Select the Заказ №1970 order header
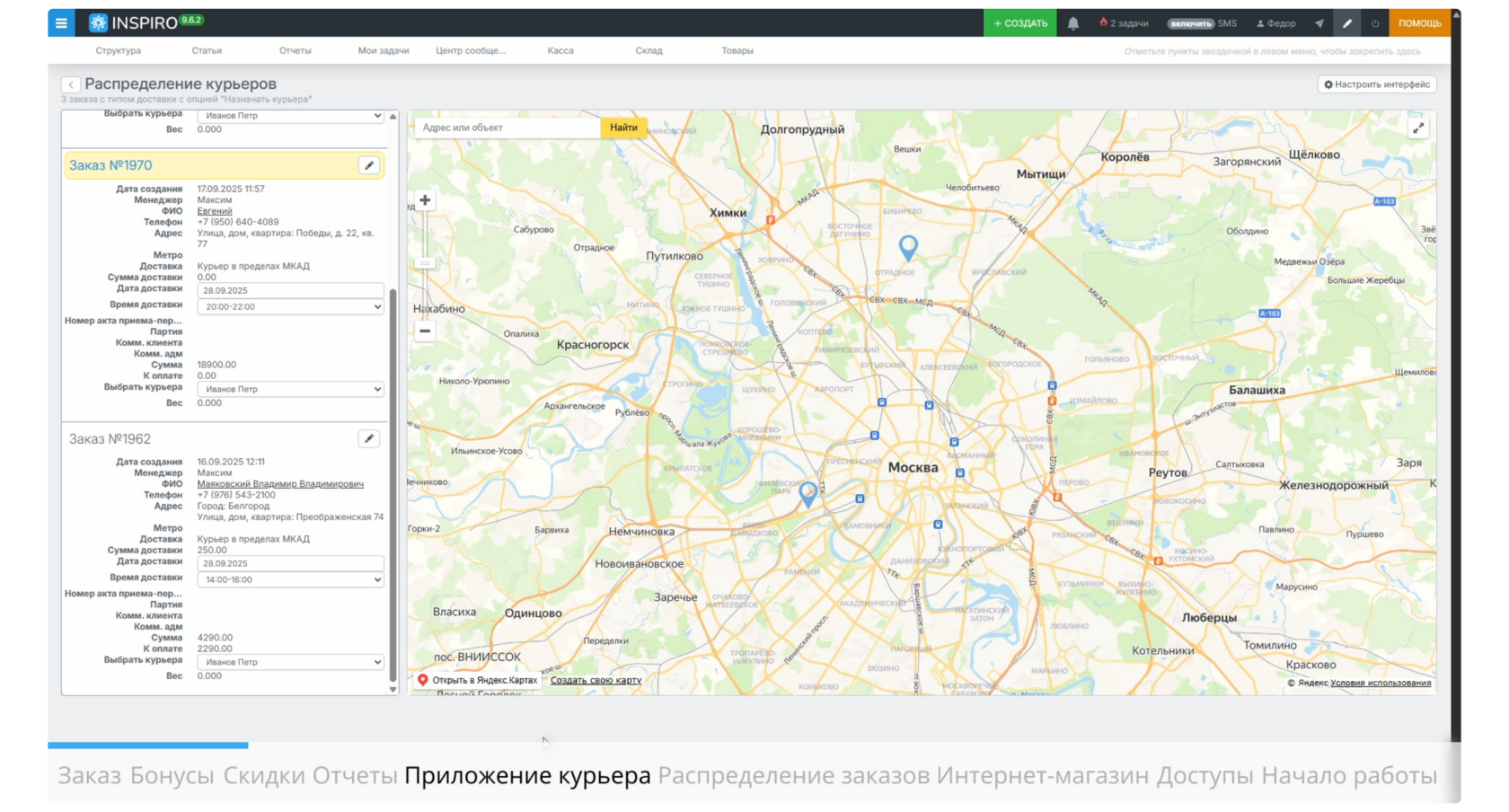 click(225, 165)
